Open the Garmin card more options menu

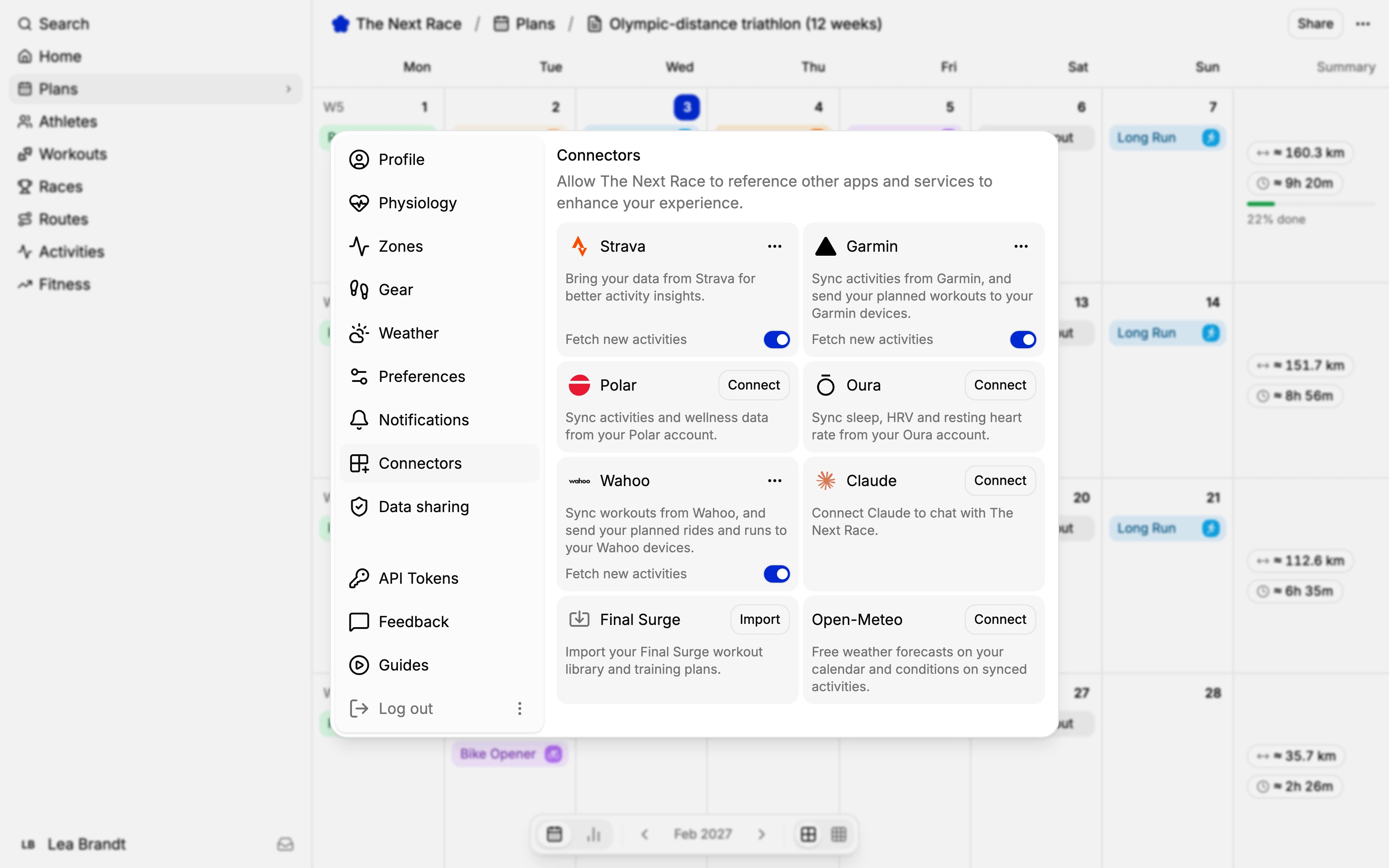(1021, 246)
